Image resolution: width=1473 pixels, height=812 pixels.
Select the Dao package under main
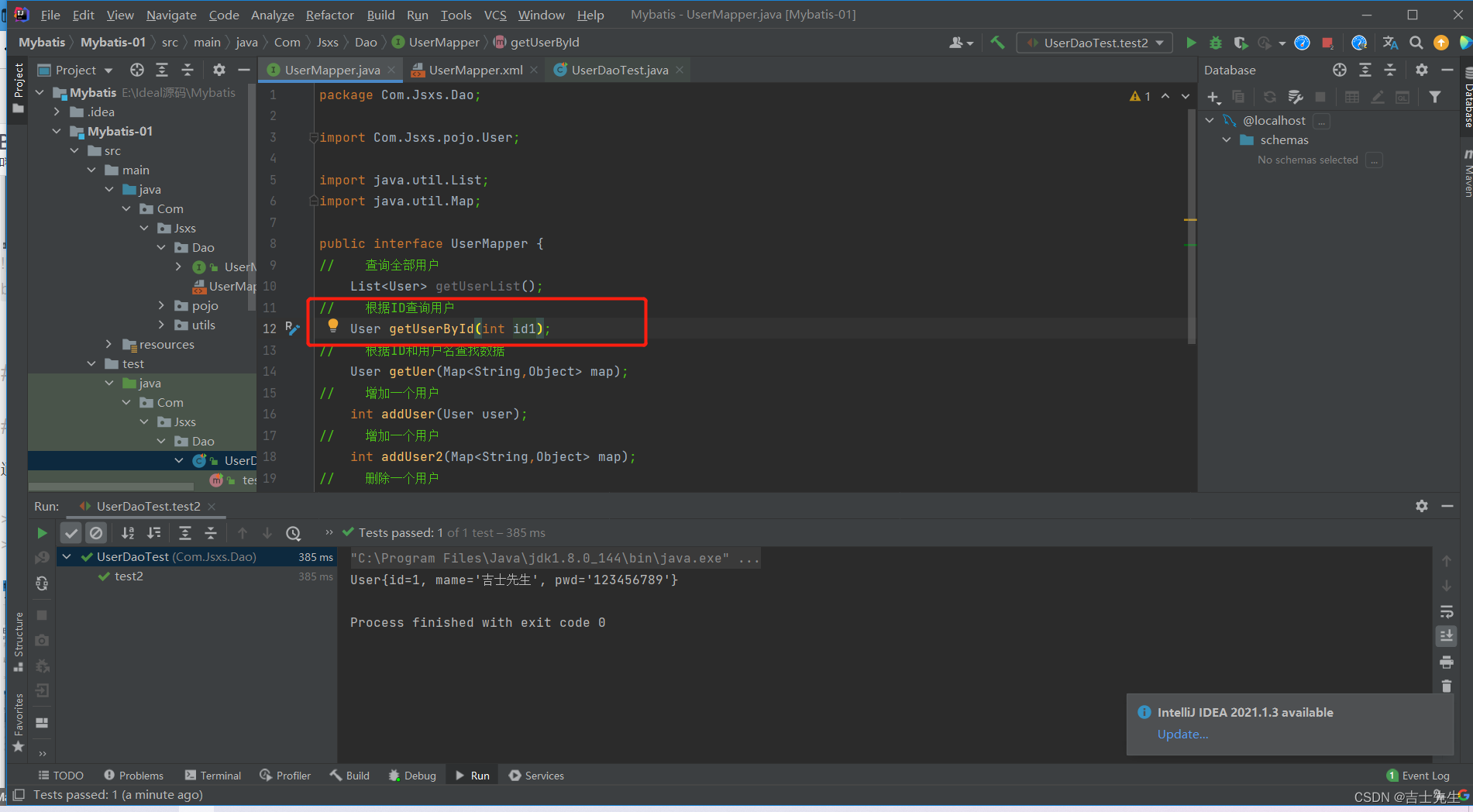coord(203,248)
